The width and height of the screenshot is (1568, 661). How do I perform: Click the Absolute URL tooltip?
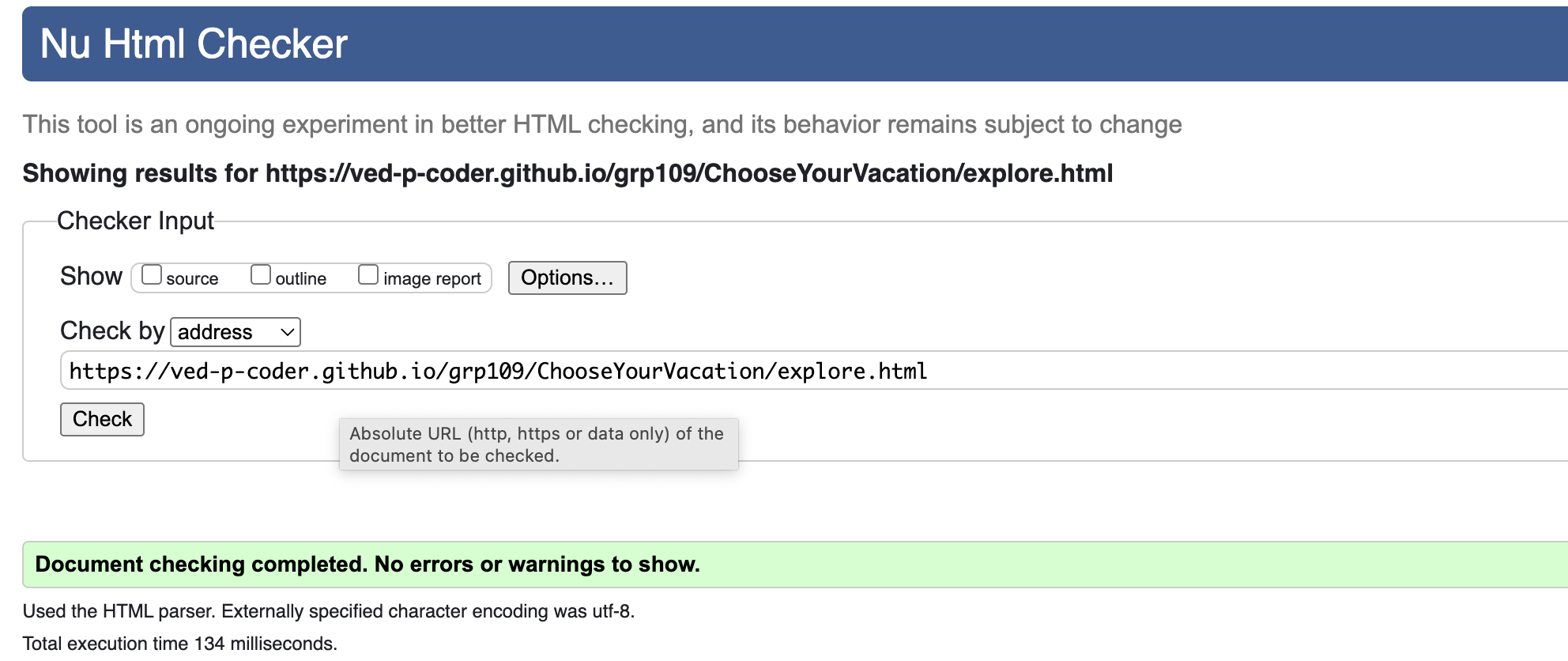538,444
